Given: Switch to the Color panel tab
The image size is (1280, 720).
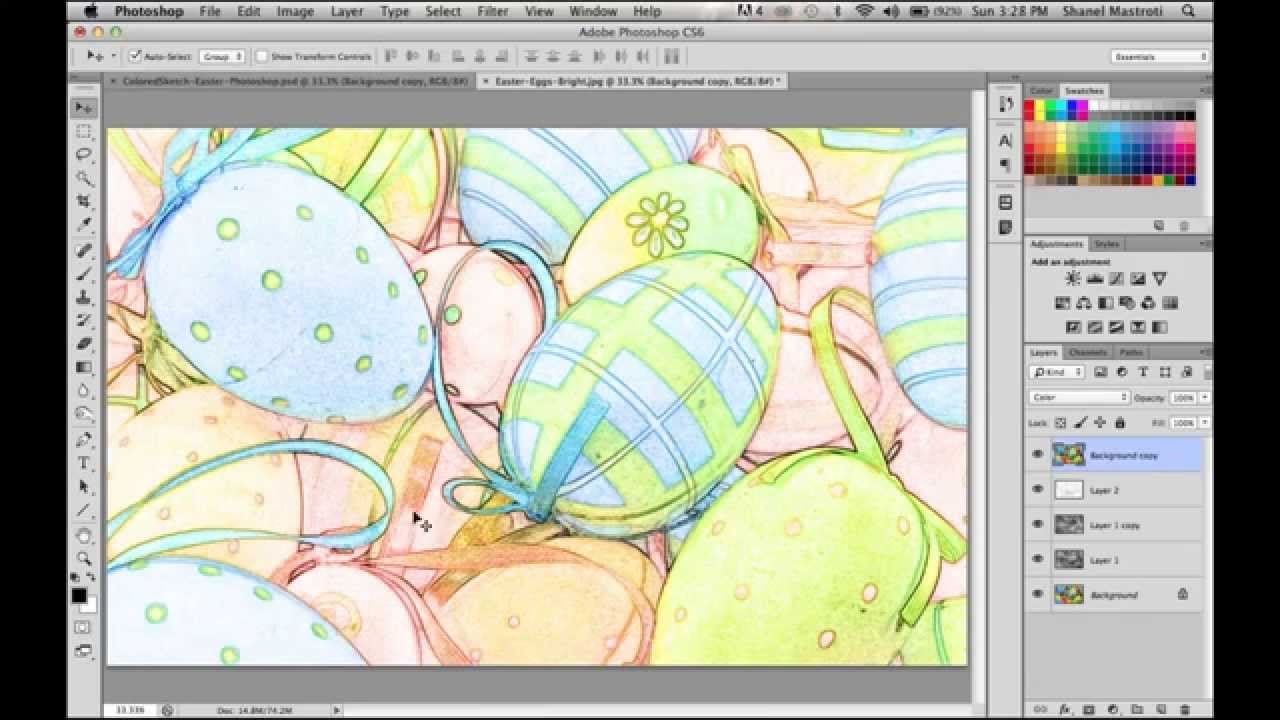Looking at the screenshot, I should 1042,91.
